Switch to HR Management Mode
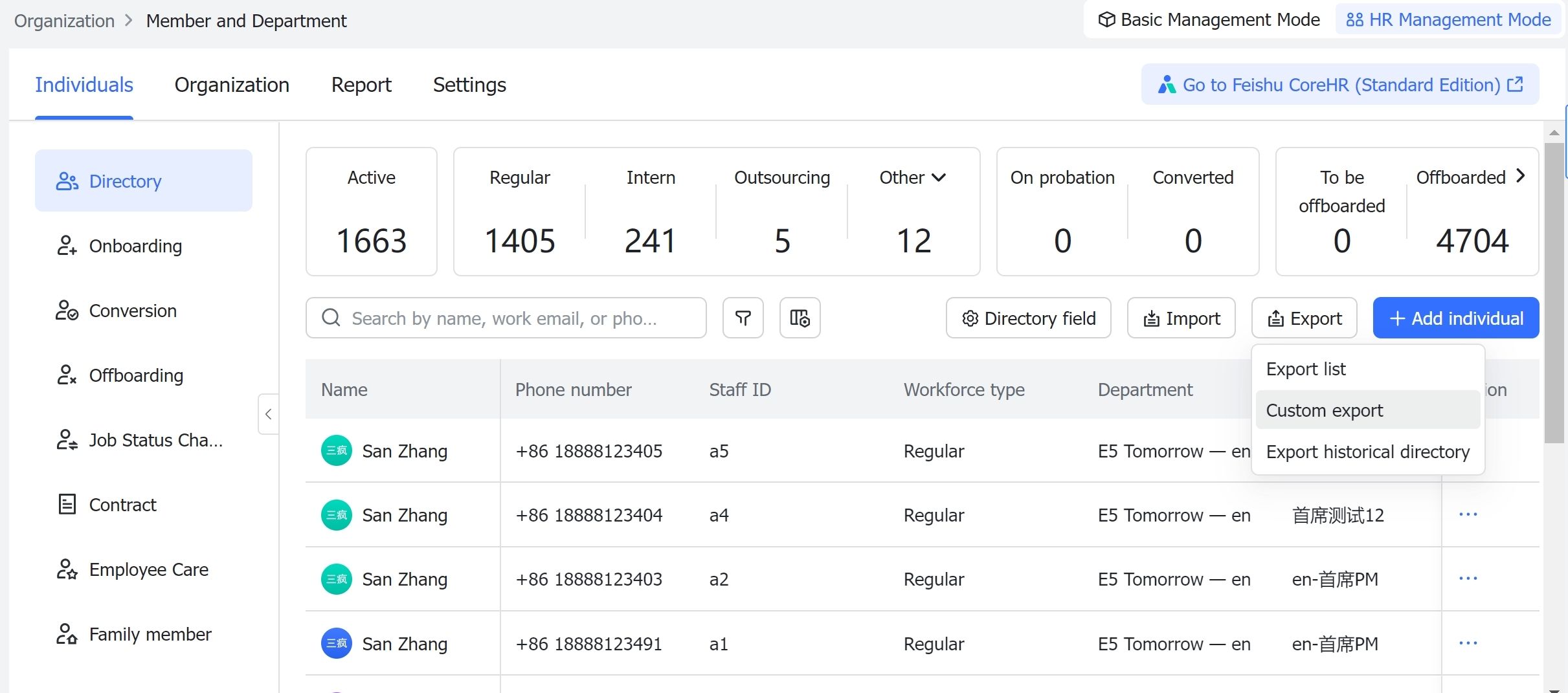The image size is (1568, 693). 1448,20
